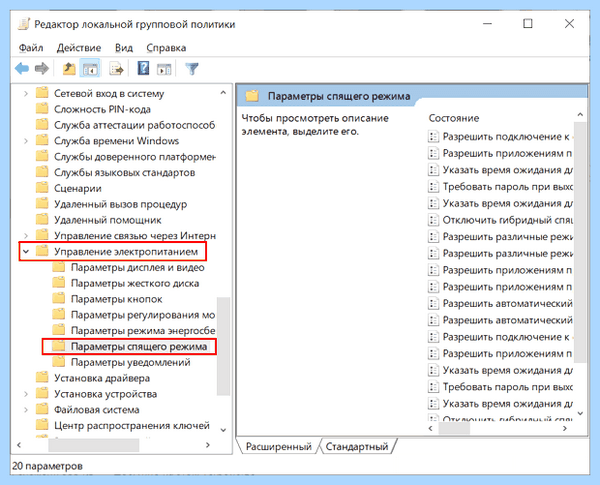Viewport: 600px width, 485px height.
Task: Select Службы доверенного платформенного folder
Action: coord(135,157)
